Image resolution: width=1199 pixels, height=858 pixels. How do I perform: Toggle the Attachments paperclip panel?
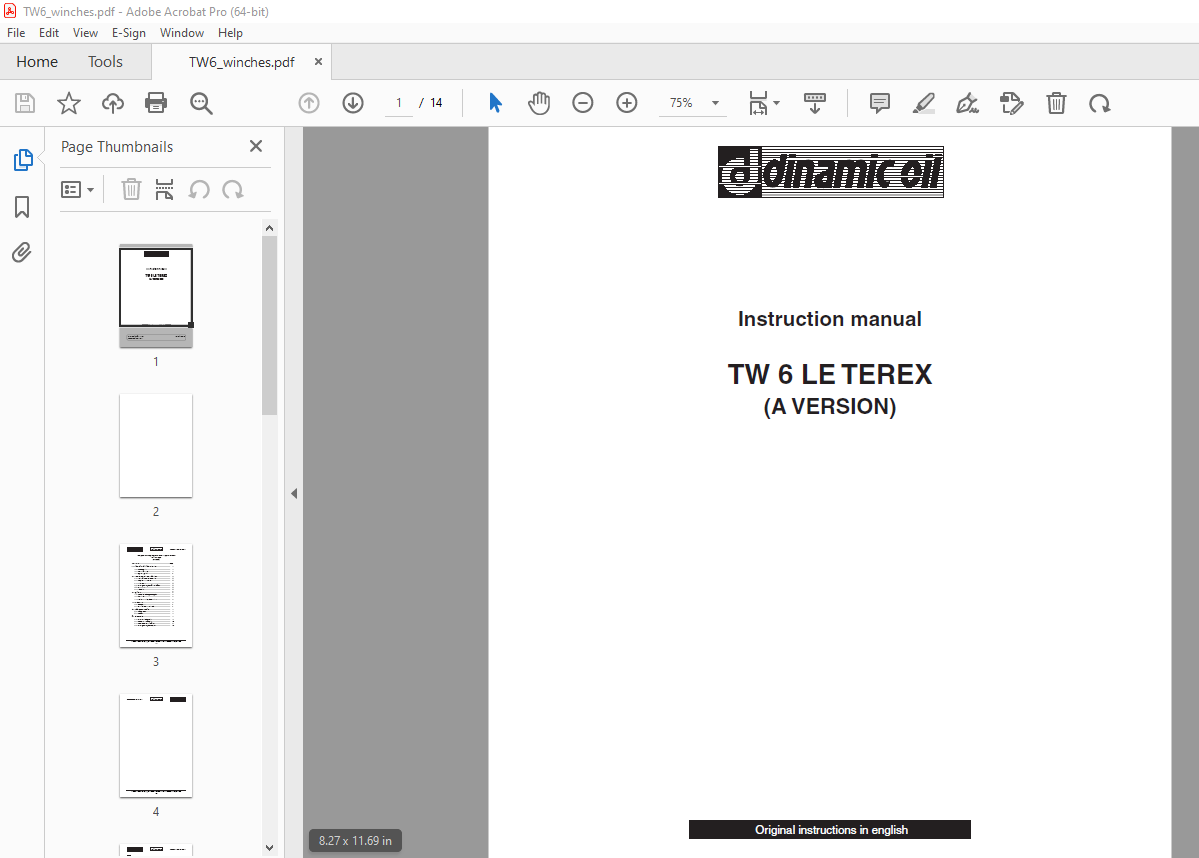22,252
